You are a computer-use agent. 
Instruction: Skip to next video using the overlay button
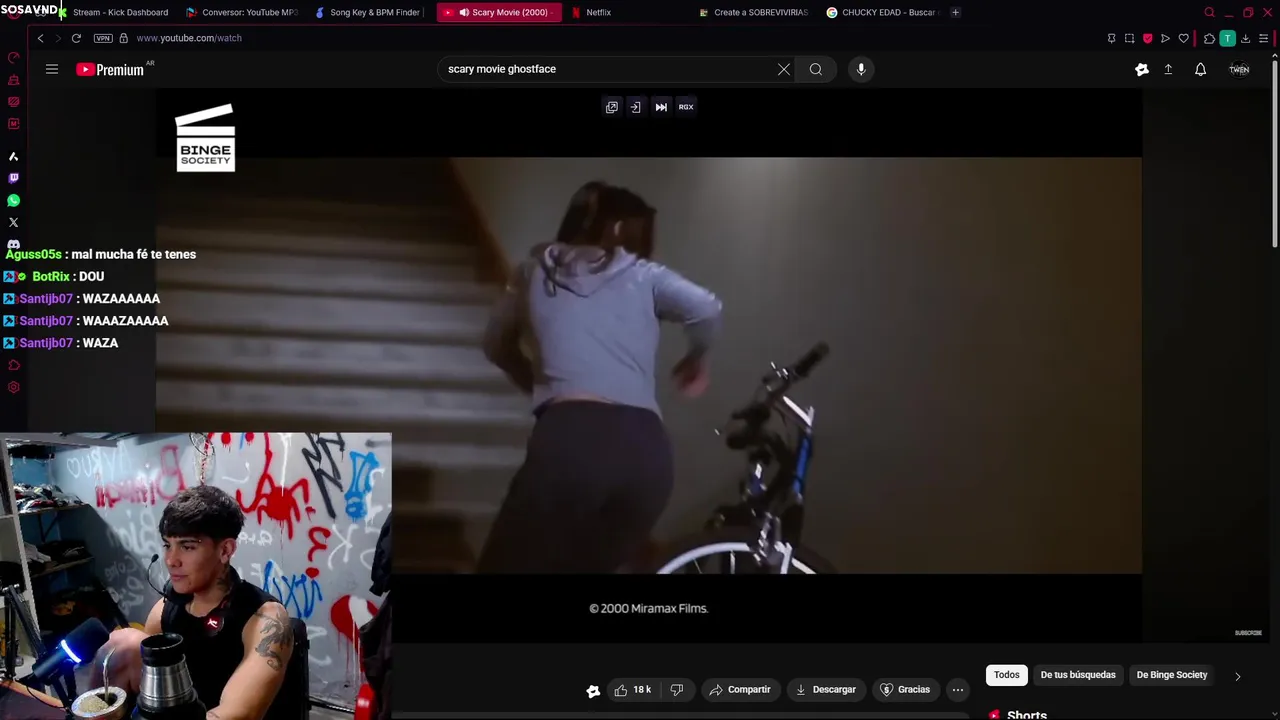coord(661,107)
